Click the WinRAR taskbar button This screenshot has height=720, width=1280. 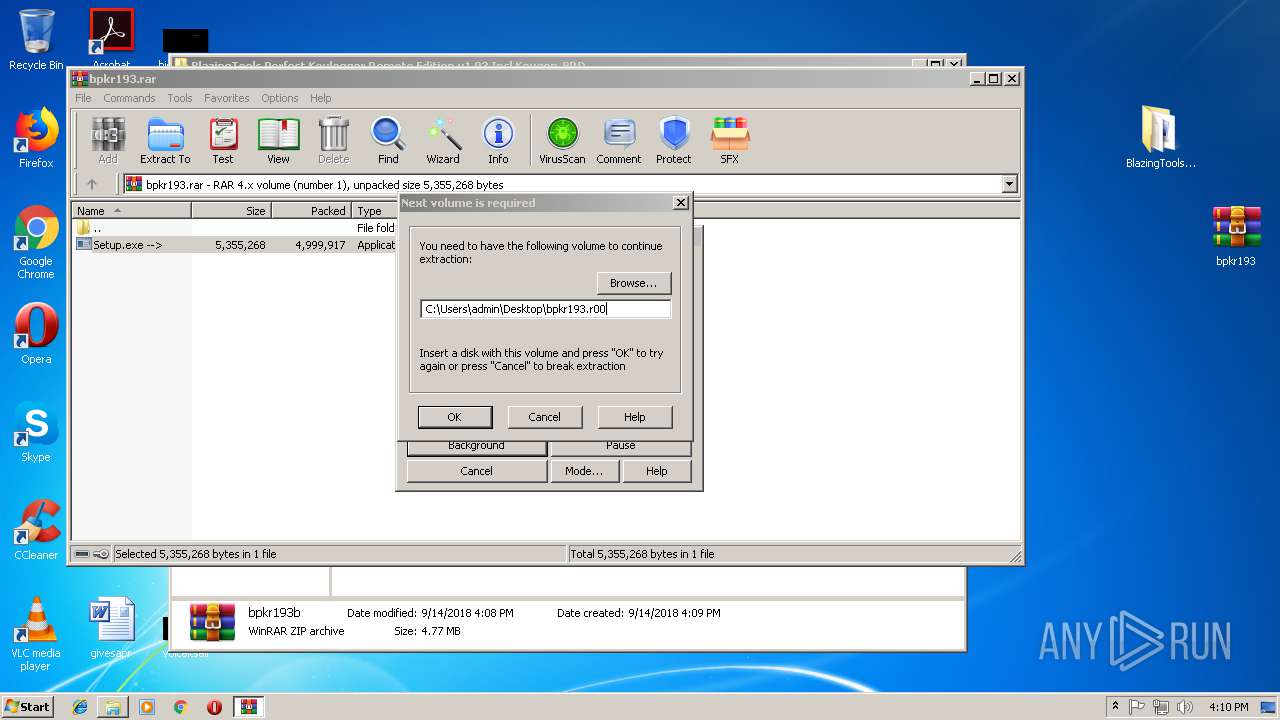[x=248, y=707]
